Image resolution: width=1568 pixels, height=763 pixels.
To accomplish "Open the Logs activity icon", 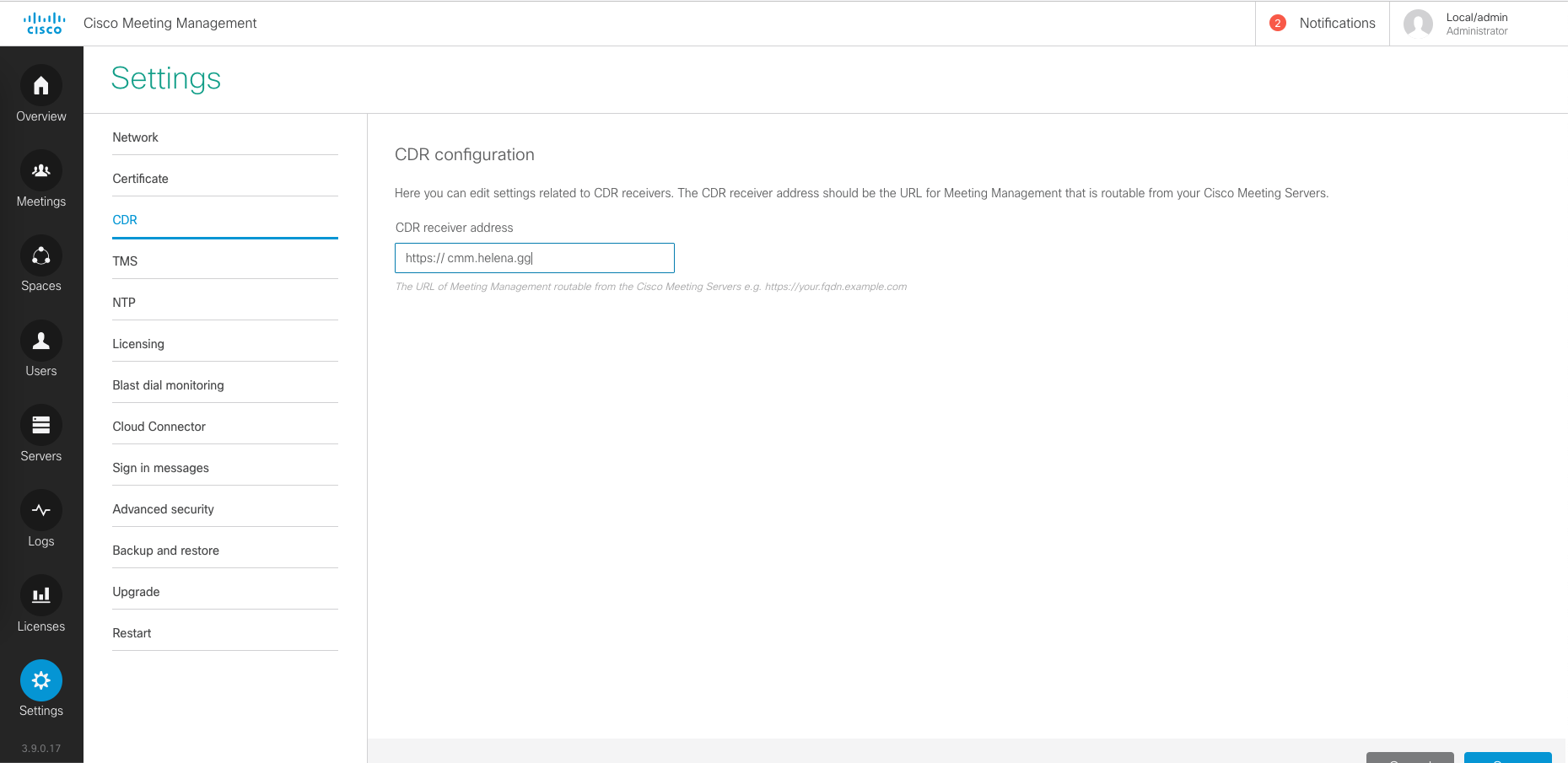I will coord(40,511).
